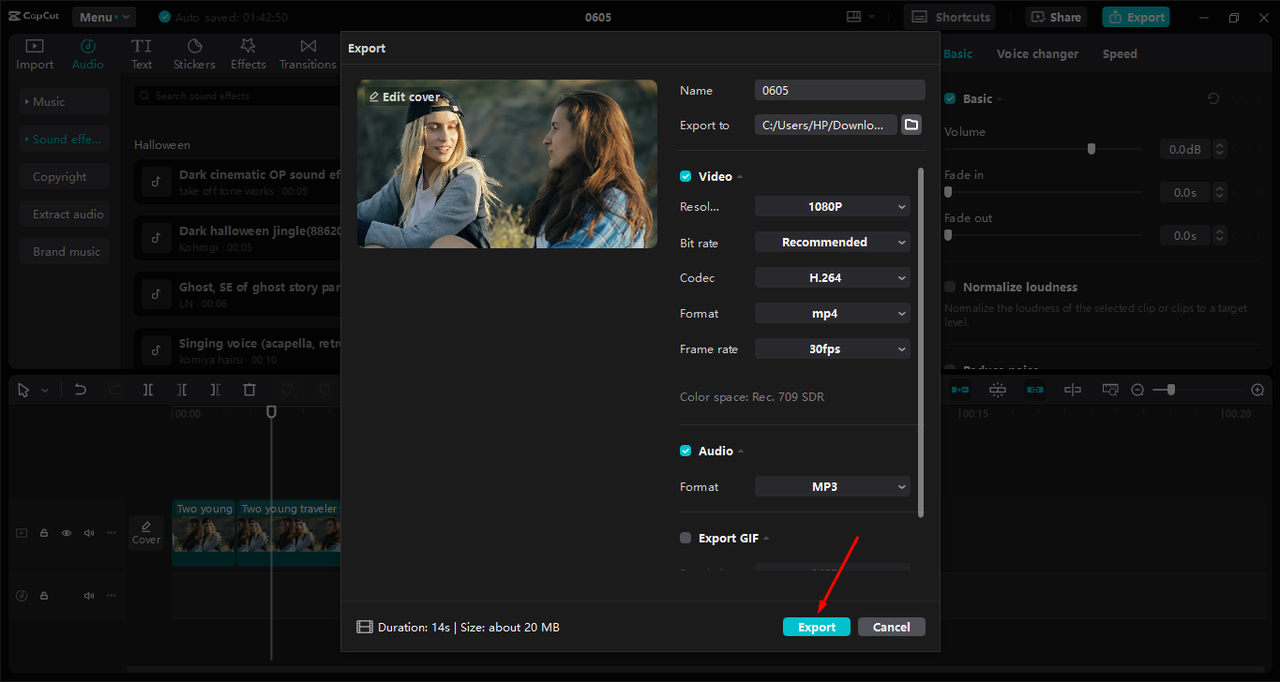Open more options for the audio track

pos(111,595)
